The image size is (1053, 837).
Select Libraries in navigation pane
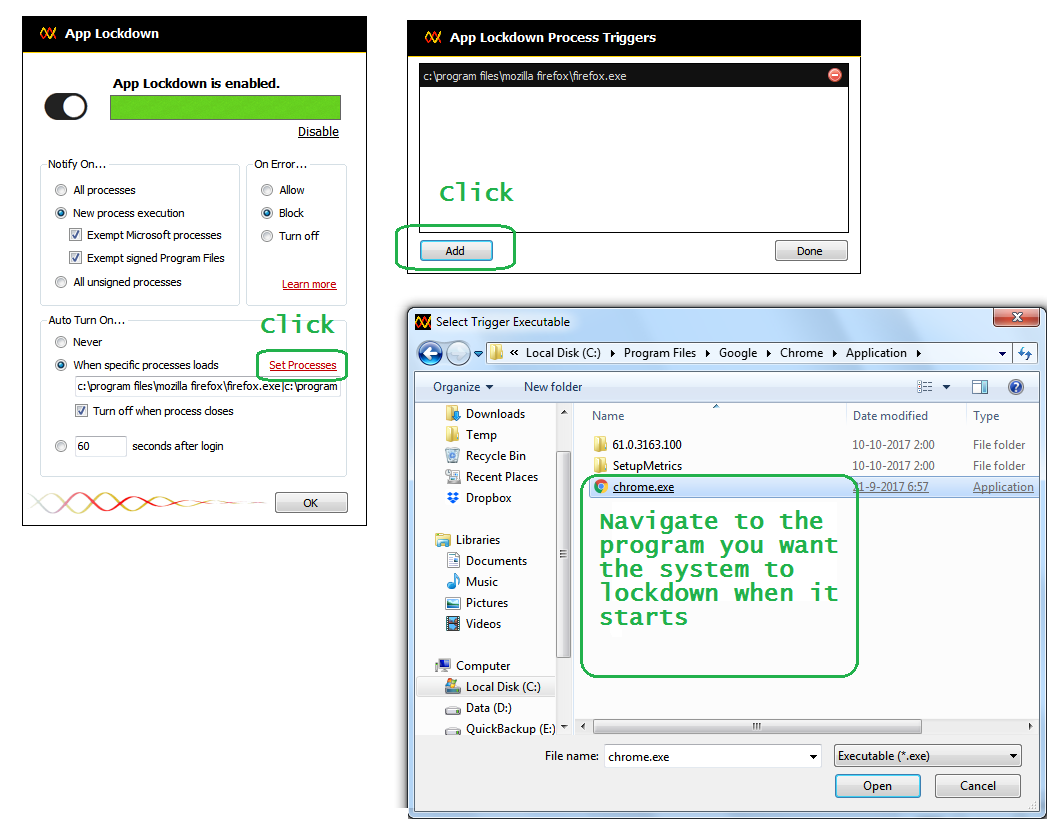[x=477, y=539]
